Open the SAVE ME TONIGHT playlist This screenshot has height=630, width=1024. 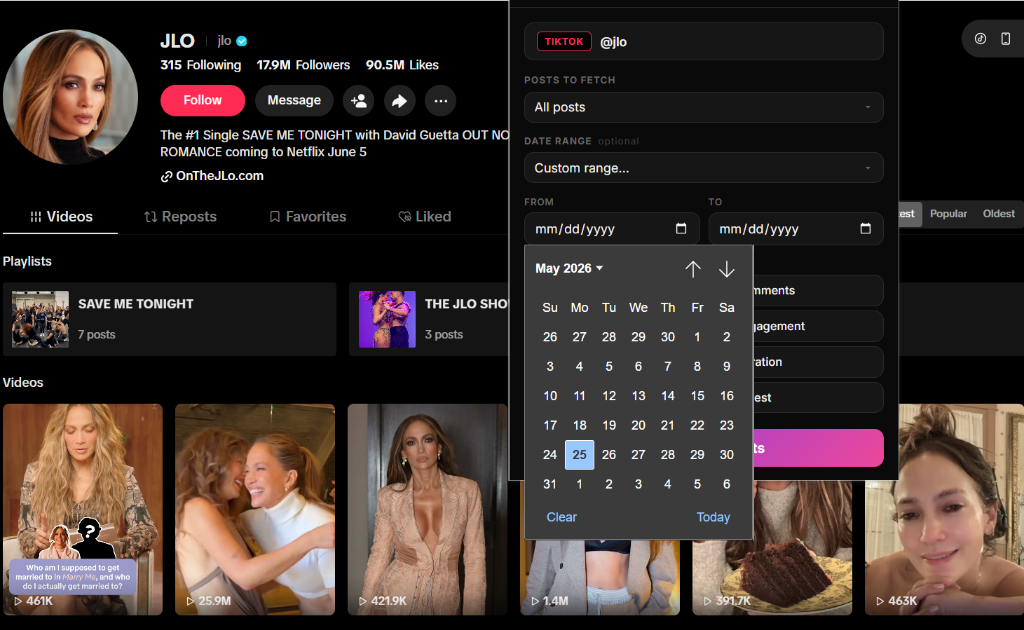170,319
